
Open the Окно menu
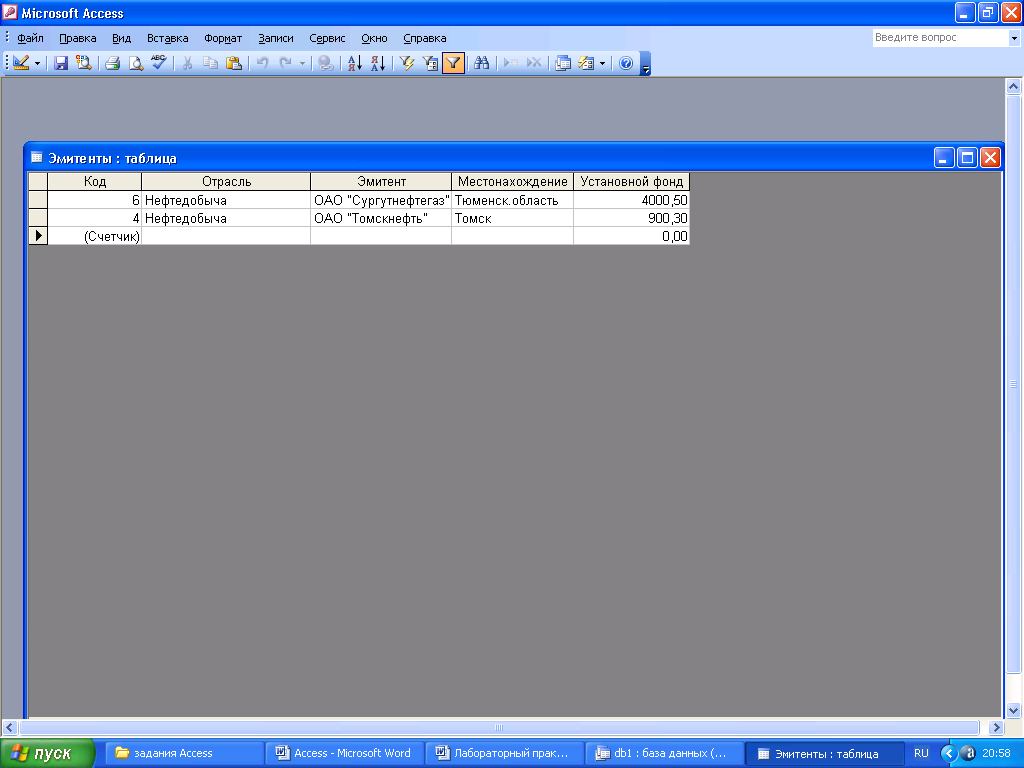[374, 39]
